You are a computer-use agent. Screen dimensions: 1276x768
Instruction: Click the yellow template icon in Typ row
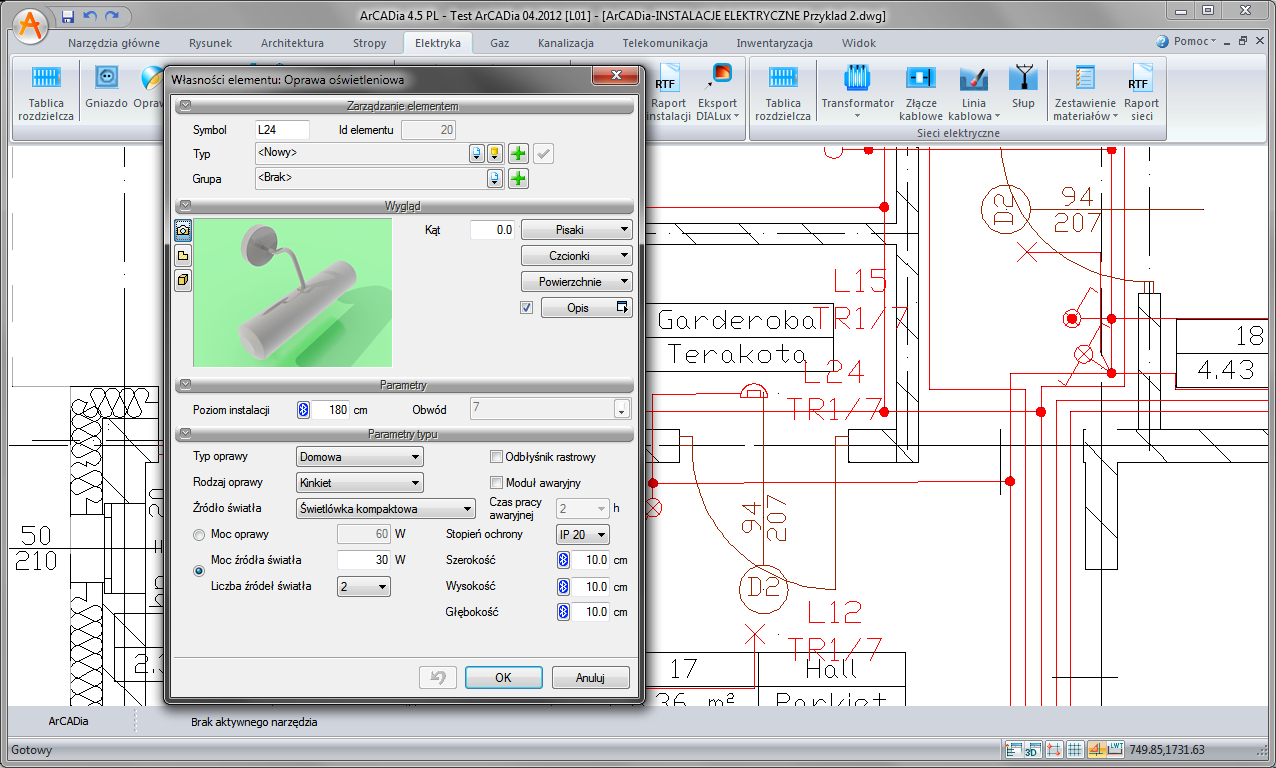coord(494,154)
